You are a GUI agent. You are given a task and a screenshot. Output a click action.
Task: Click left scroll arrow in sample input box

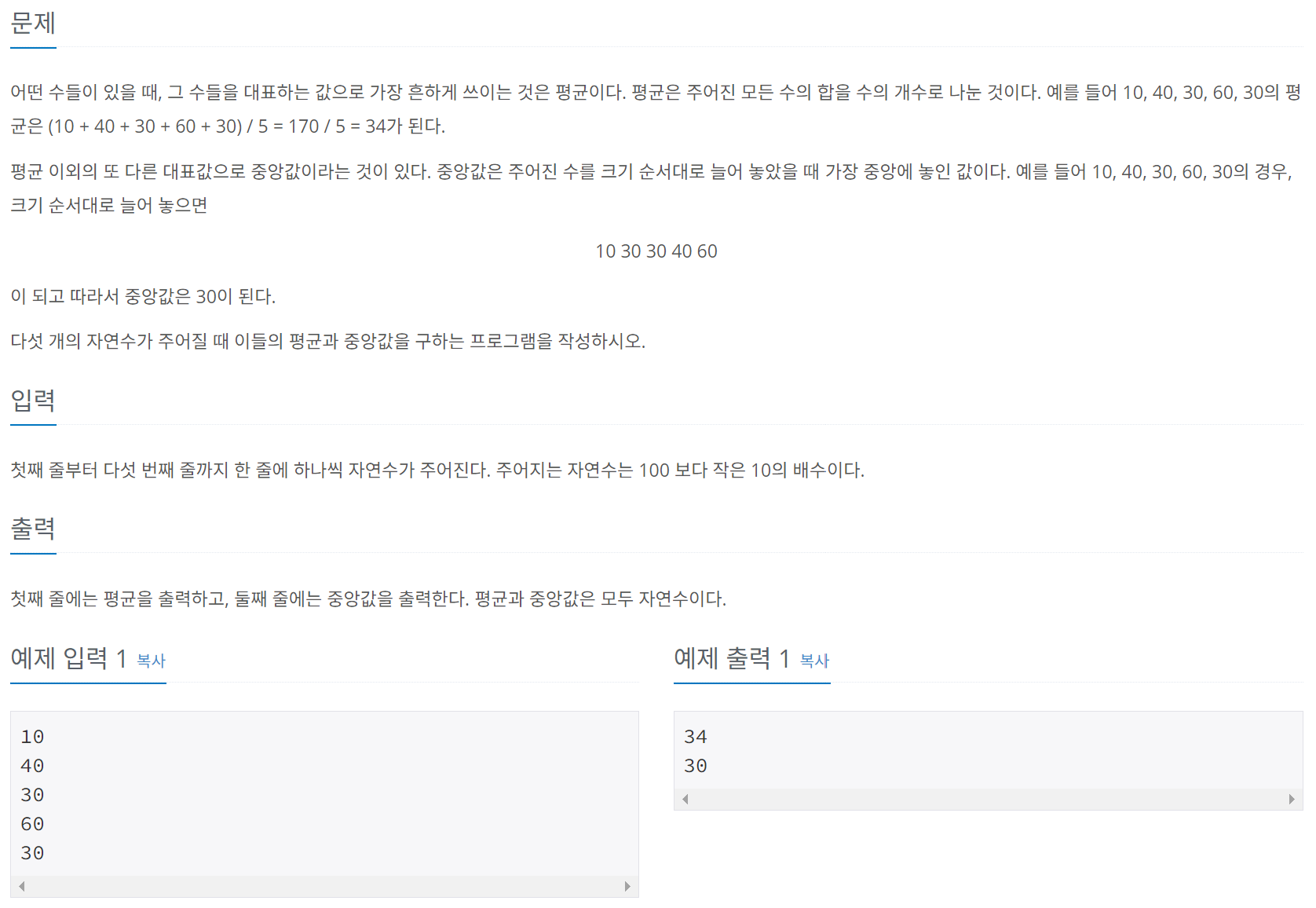coord(22,887)
